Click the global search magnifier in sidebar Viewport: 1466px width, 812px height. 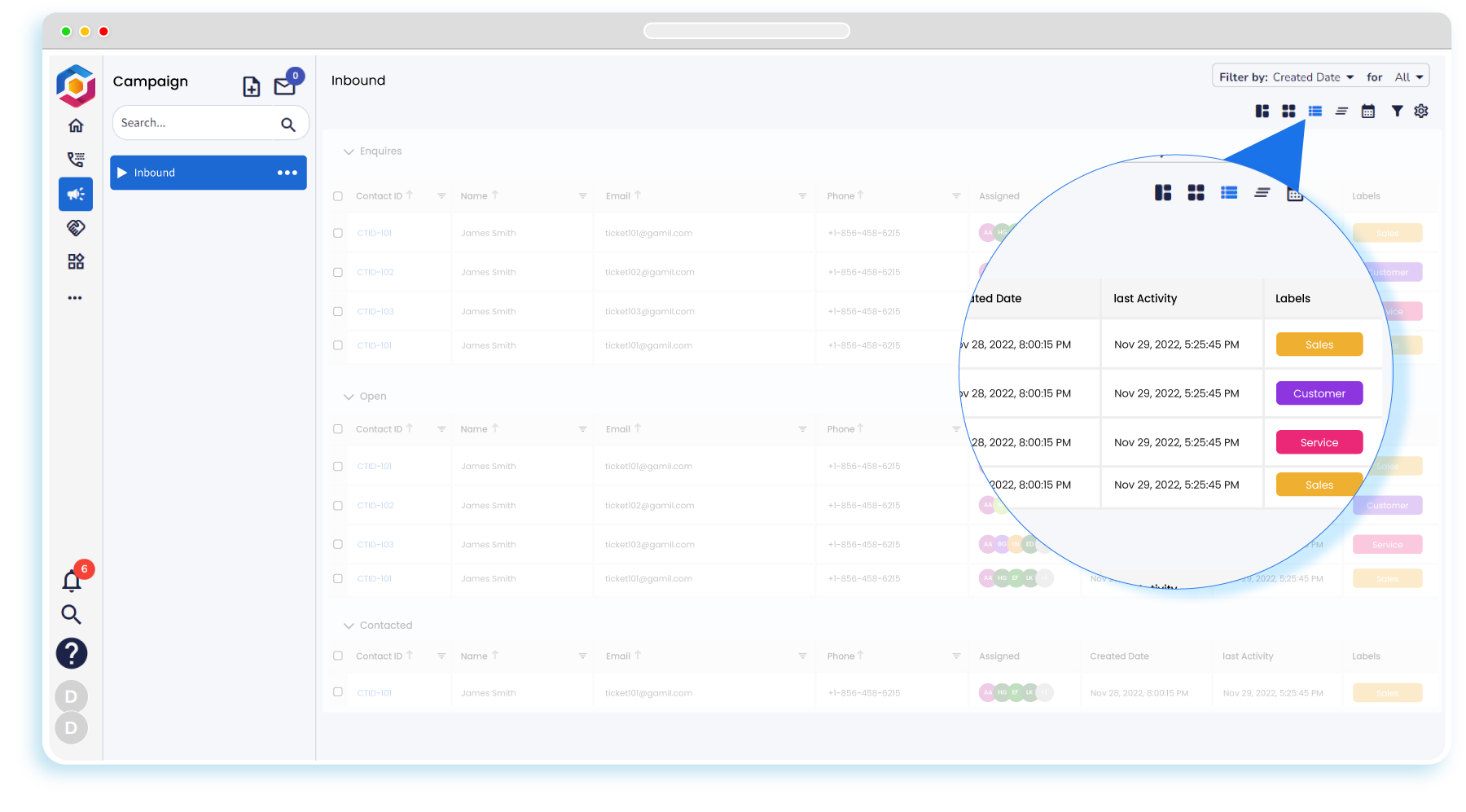tap(72, 614)
